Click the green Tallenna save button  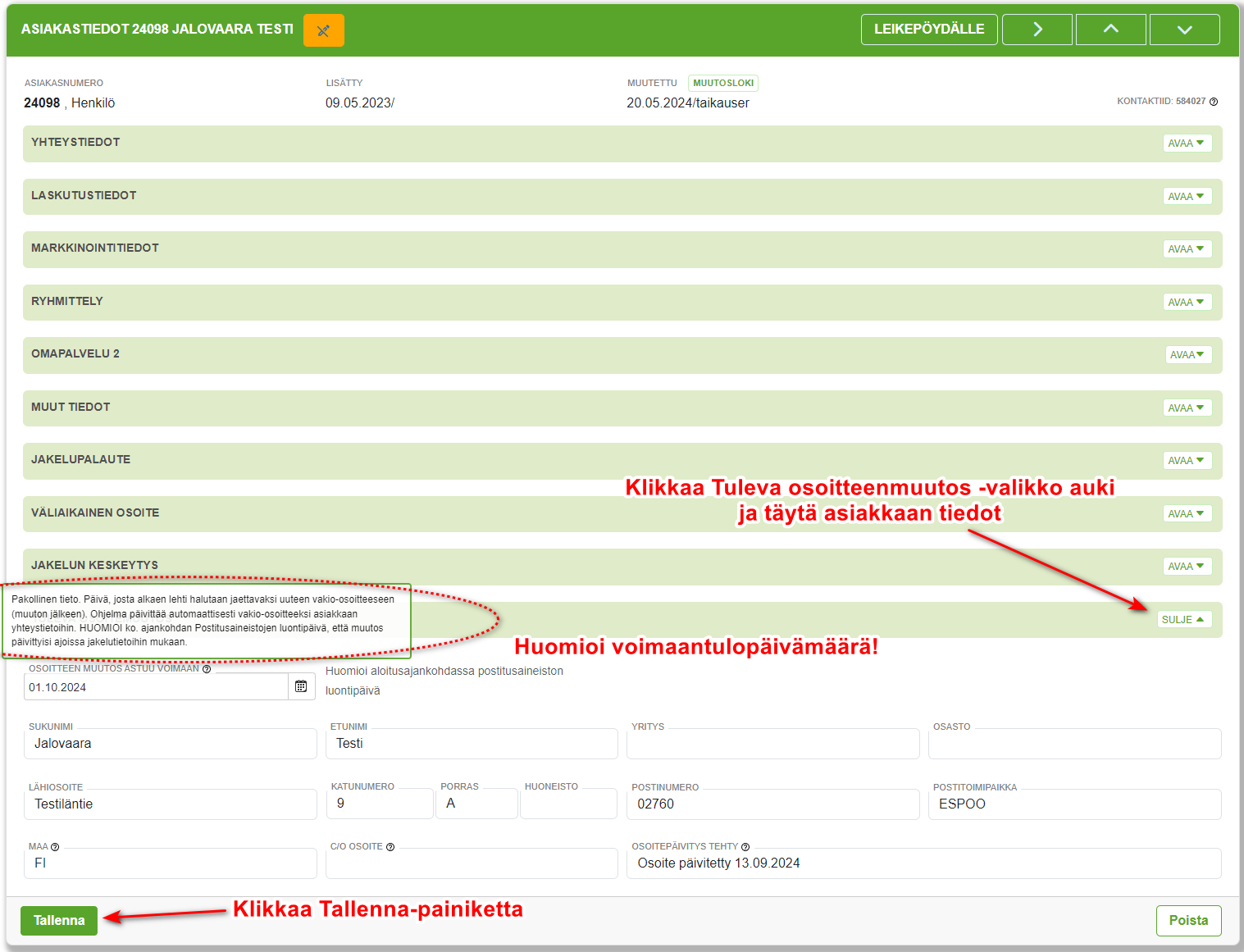(x=59, y=921)
